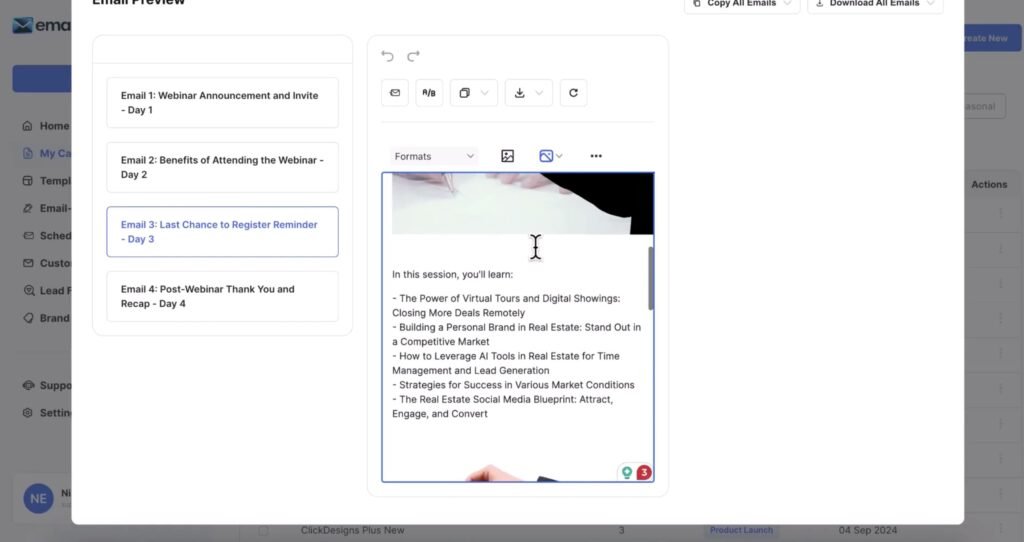Click Download All Emails button

[x=875, y=4]
